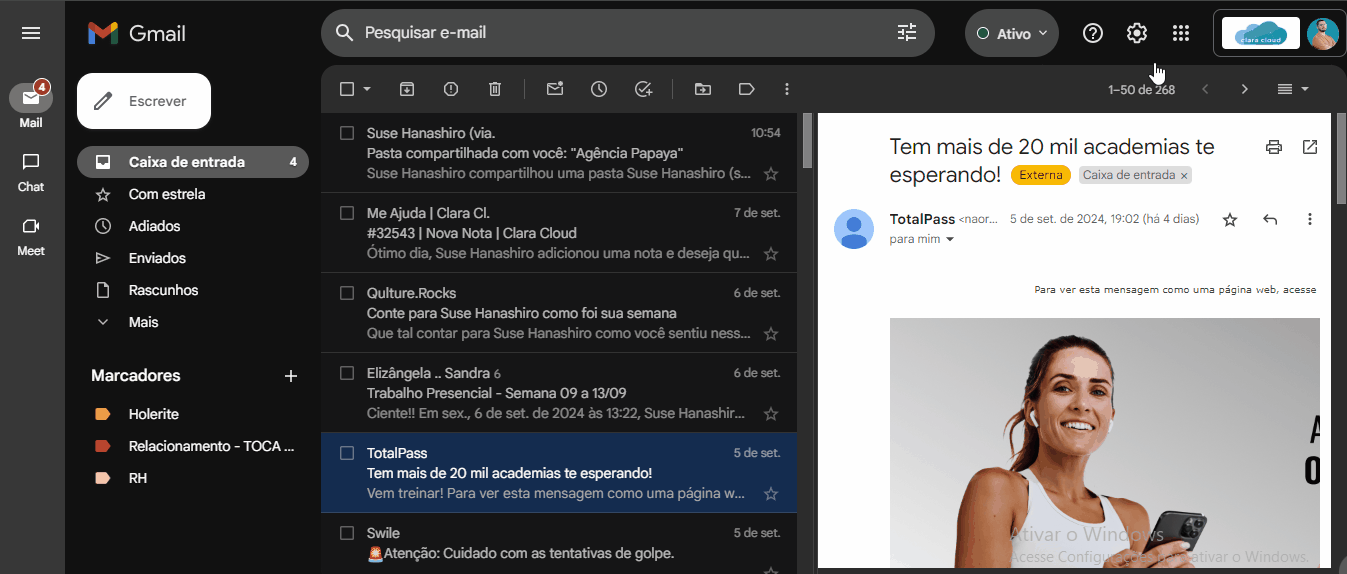Star the Elizângela Sandra email

[771, 414]
